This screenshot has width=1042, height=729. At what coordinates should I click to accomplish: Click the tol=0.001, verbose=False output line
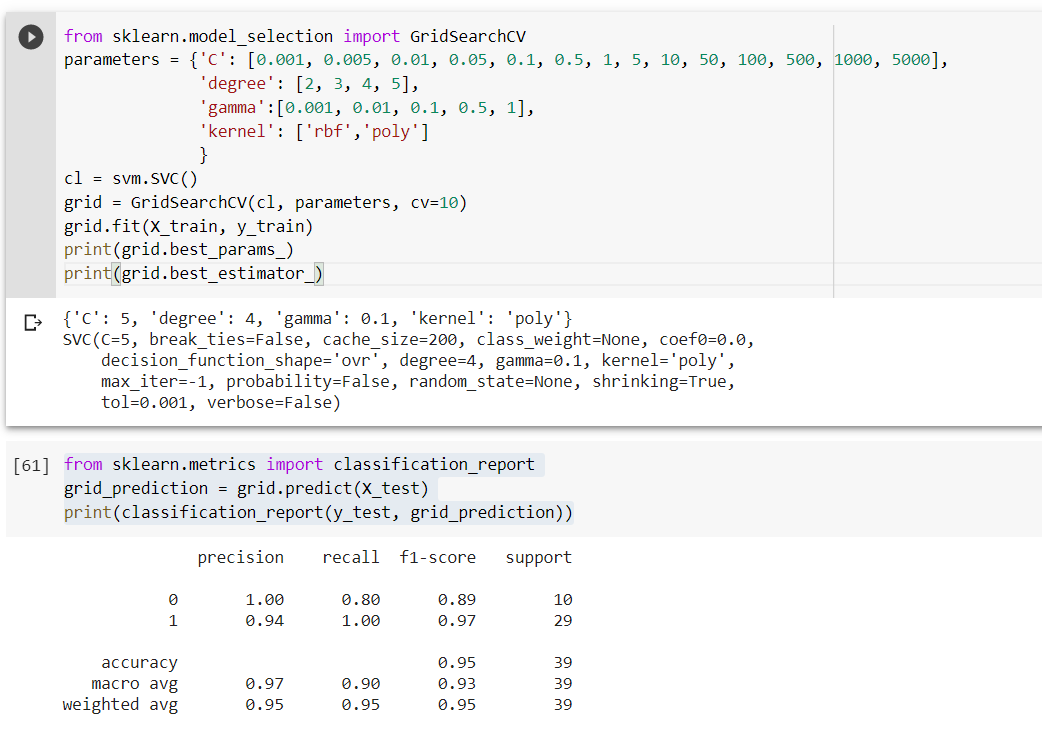pyautogui.click(x=221, y=403)
